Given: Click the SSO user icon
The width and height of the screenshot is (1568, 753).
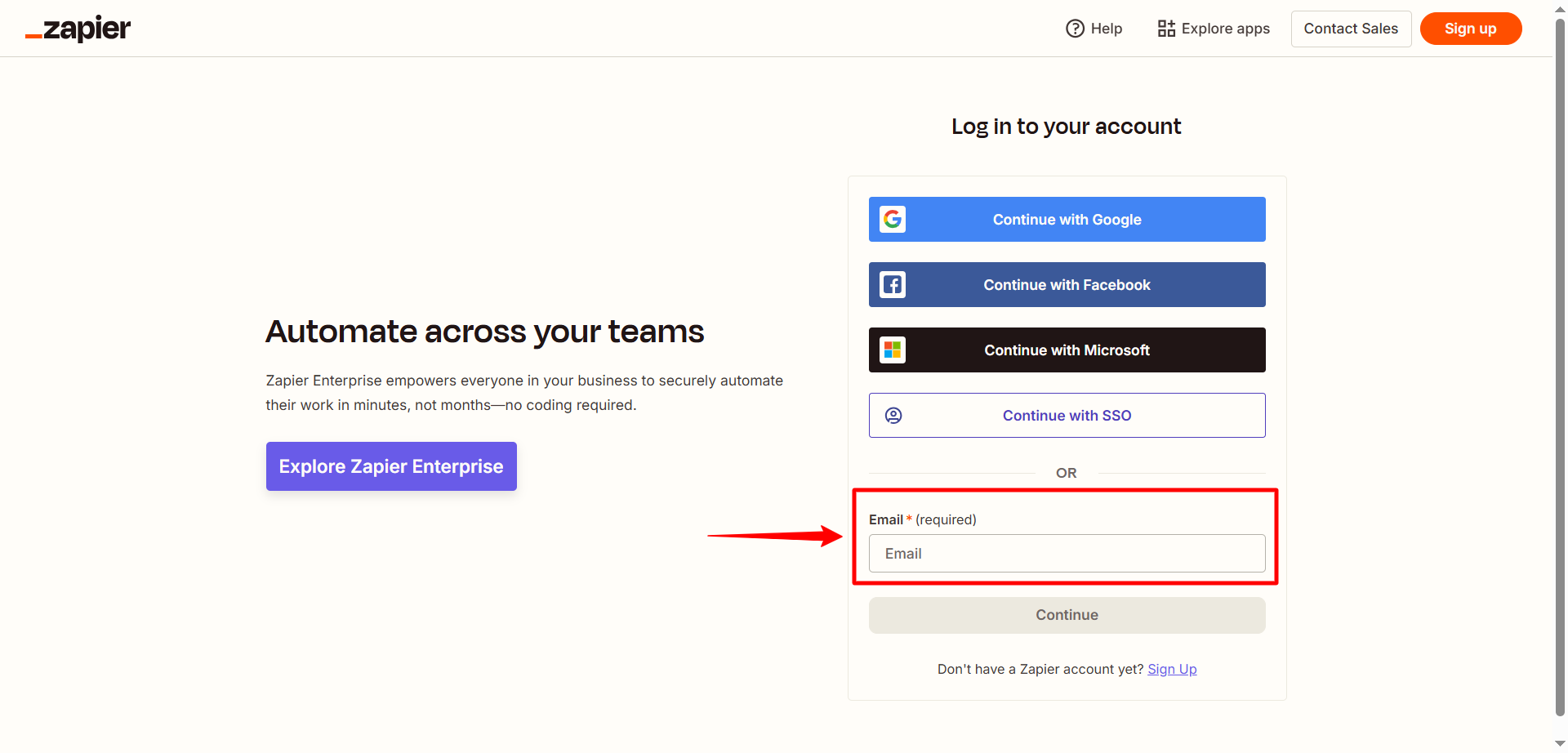Looking at the screenshot, I should coord(893,416).
